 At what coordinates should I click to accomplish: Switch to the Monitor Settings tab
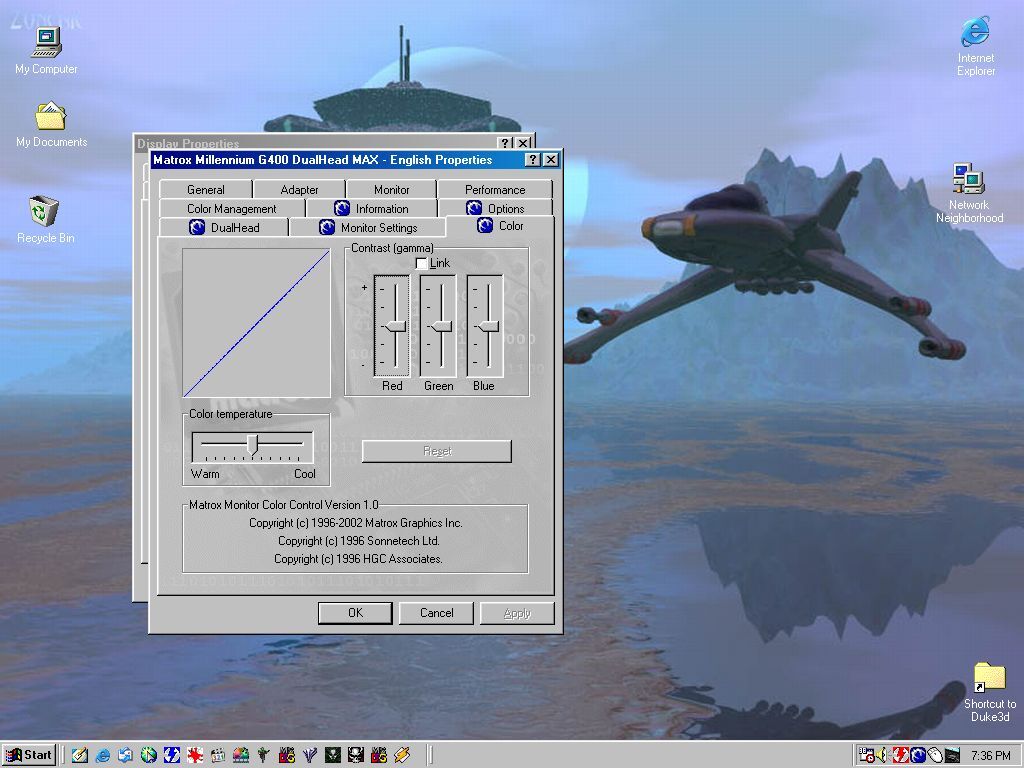coord(368,228)
